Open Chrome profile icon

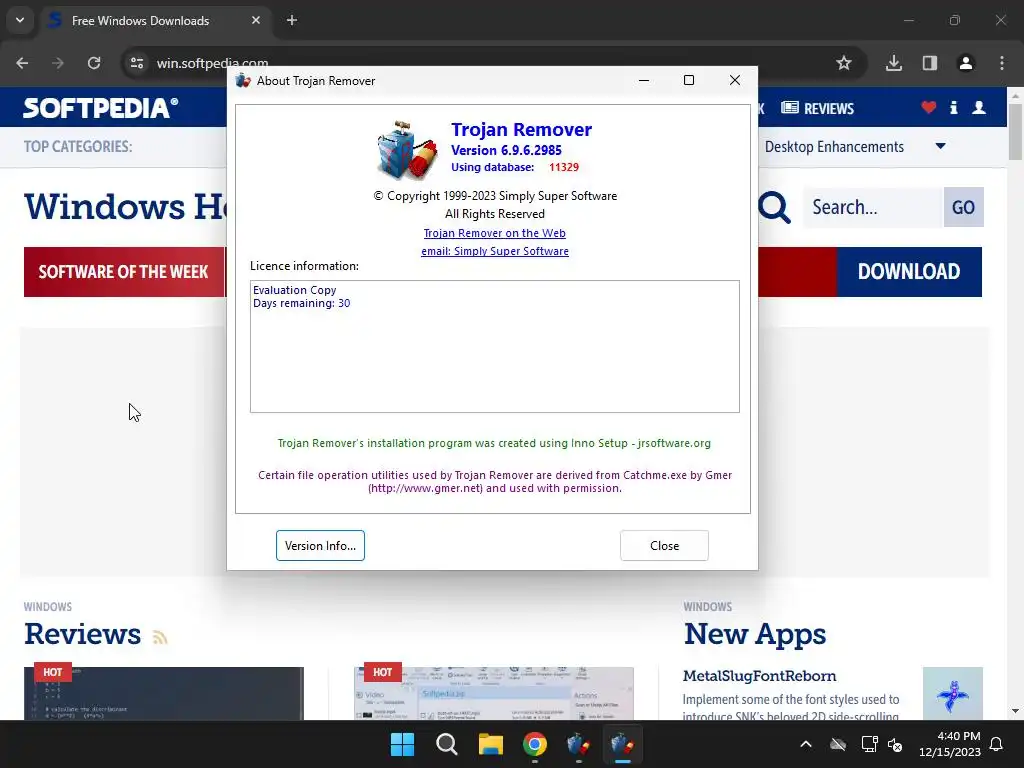point(965,63)
